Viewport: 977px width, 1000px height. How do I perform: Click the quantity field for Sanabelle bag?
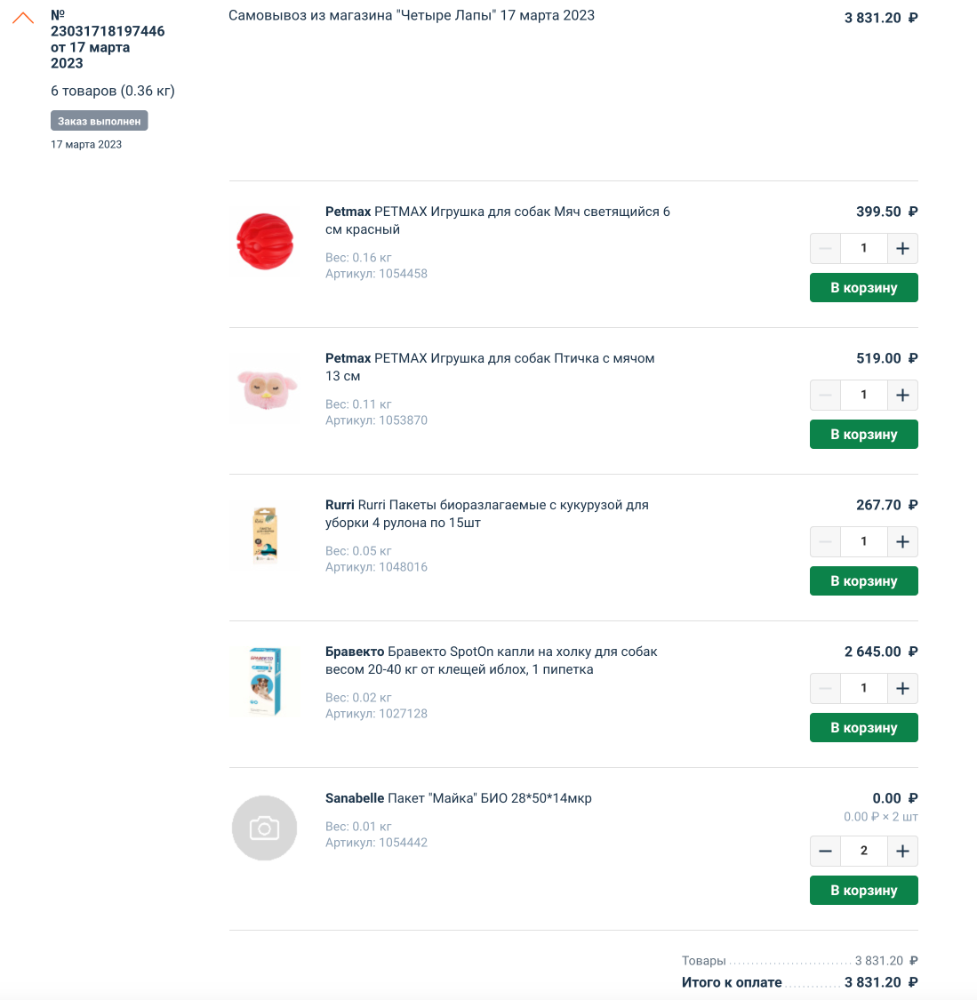(x=864, y=851)
